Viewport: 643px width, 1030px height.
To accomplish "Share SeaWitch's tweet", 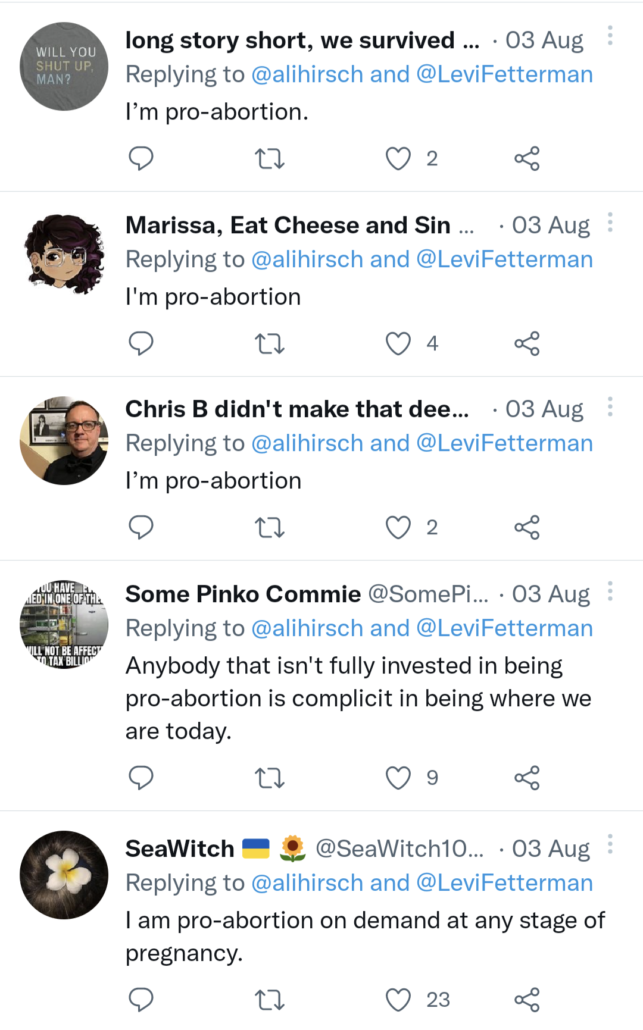I will (527, 999).
